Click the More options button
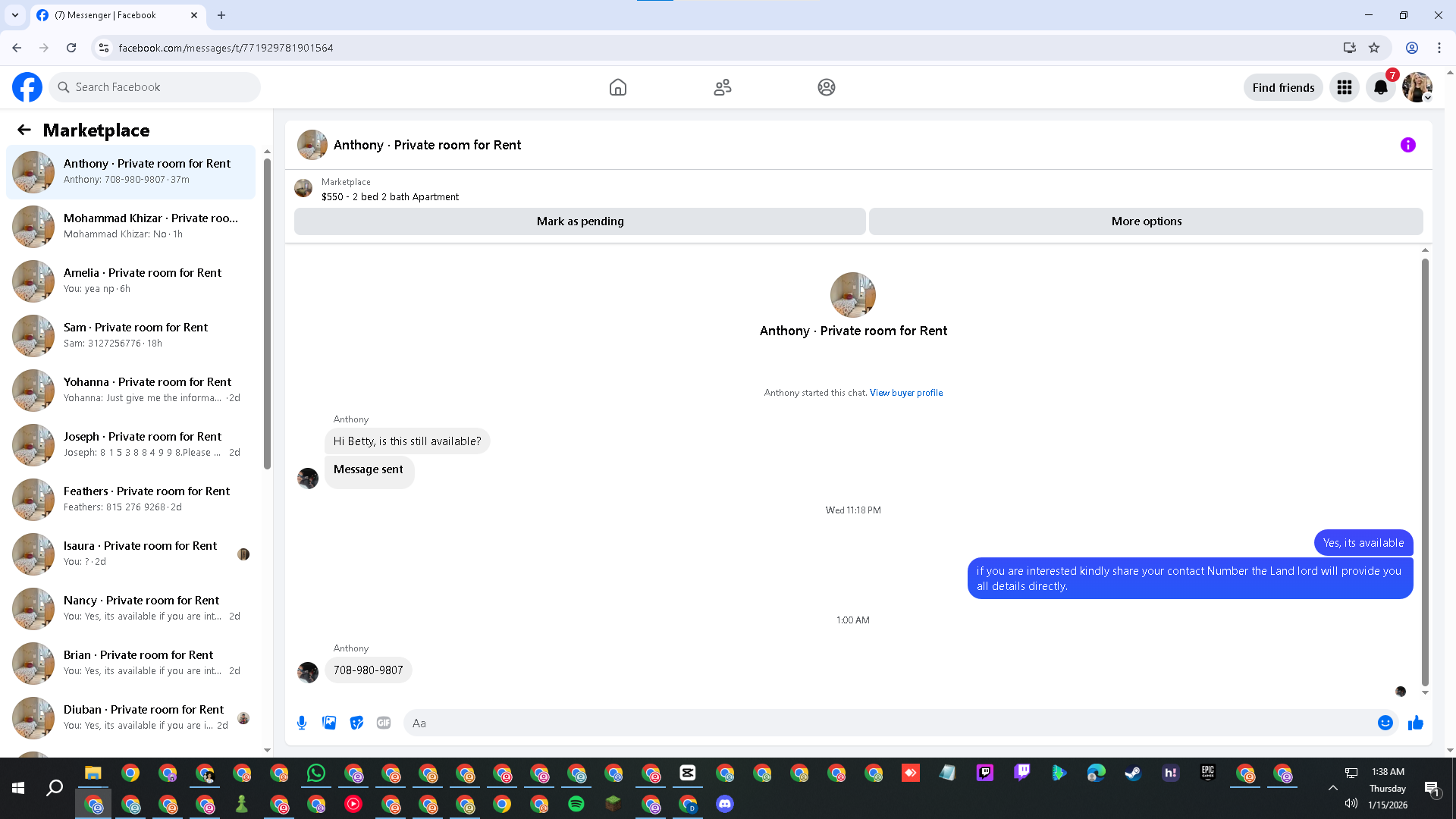The width and height of the screenshot is (1456, 819). [x=1146, y=221]
